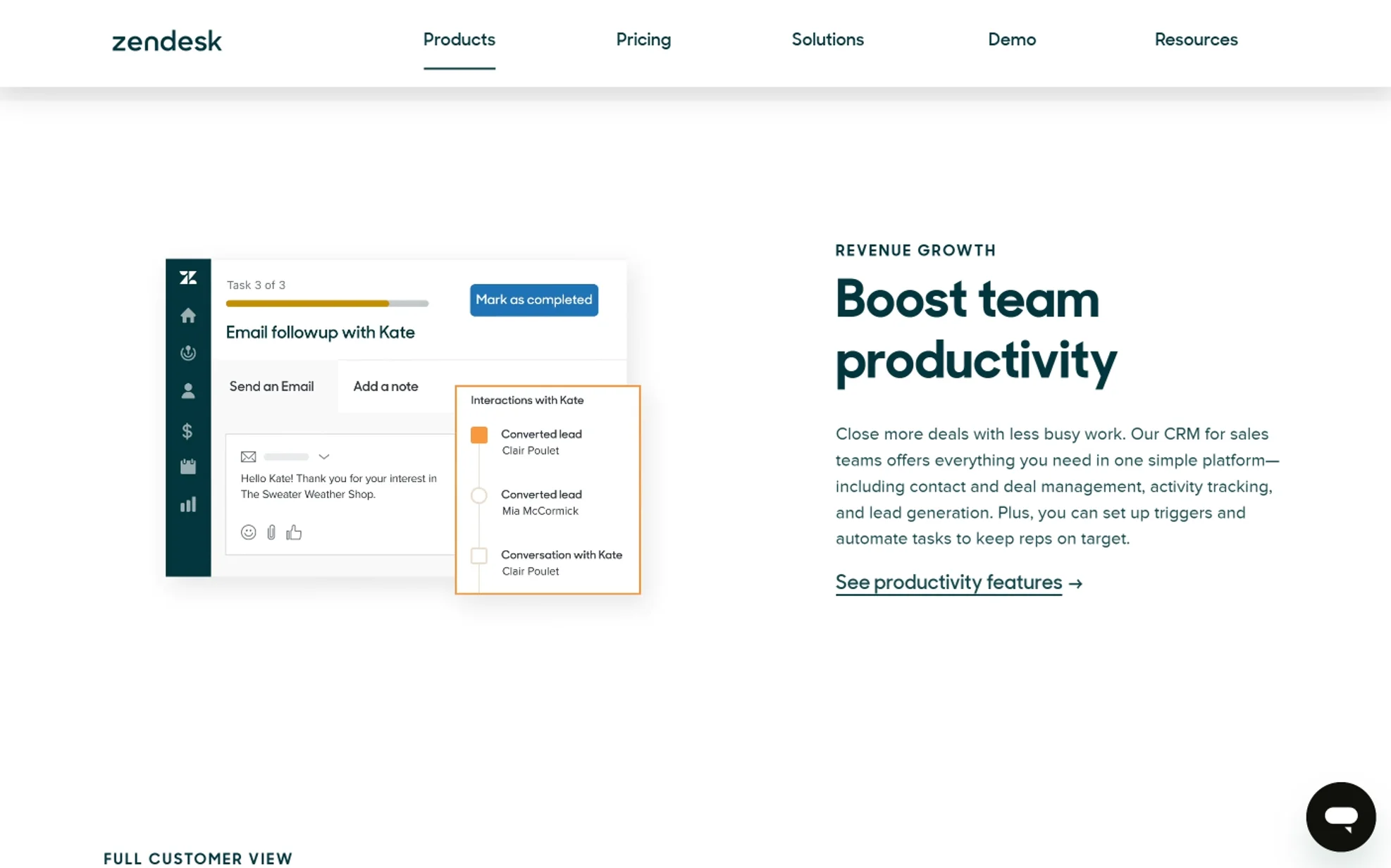
Task: Click the Hello Kate email message body
Action: [339, 486]
